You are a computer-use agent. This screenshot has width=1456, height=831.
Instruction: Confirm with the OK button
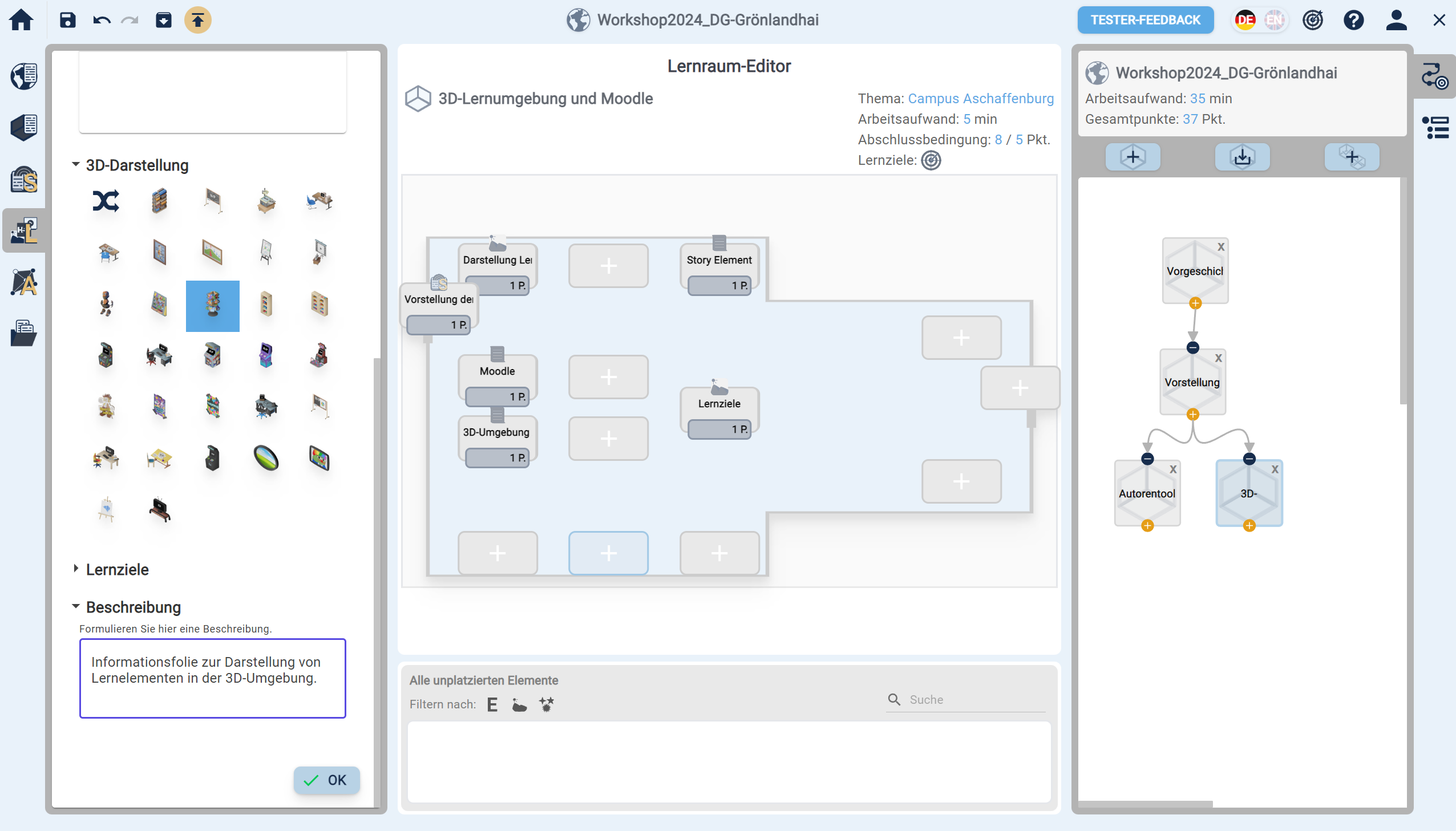click(326, 780)
